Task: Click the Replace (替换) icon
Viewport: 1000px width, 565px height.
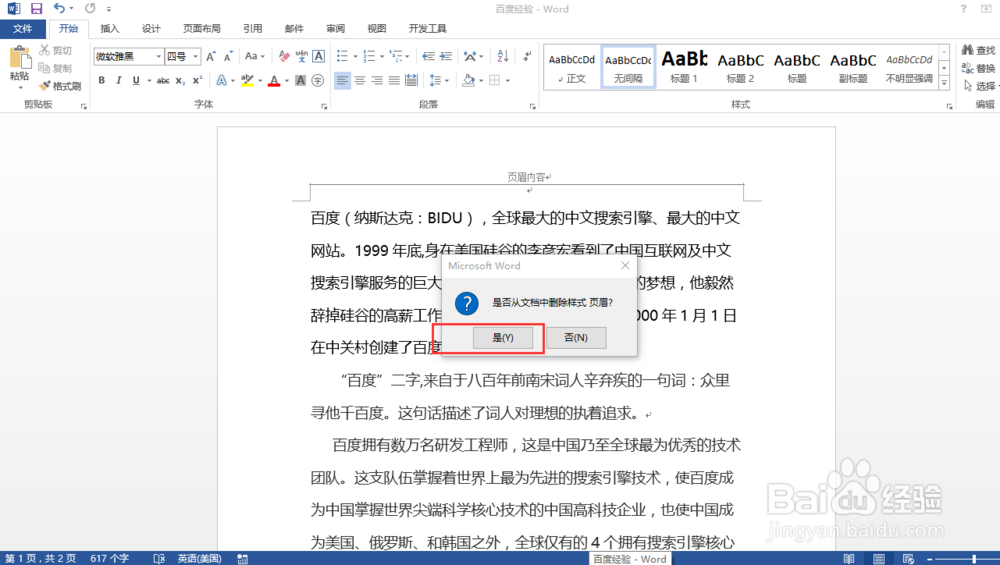Action: (967, 68)
